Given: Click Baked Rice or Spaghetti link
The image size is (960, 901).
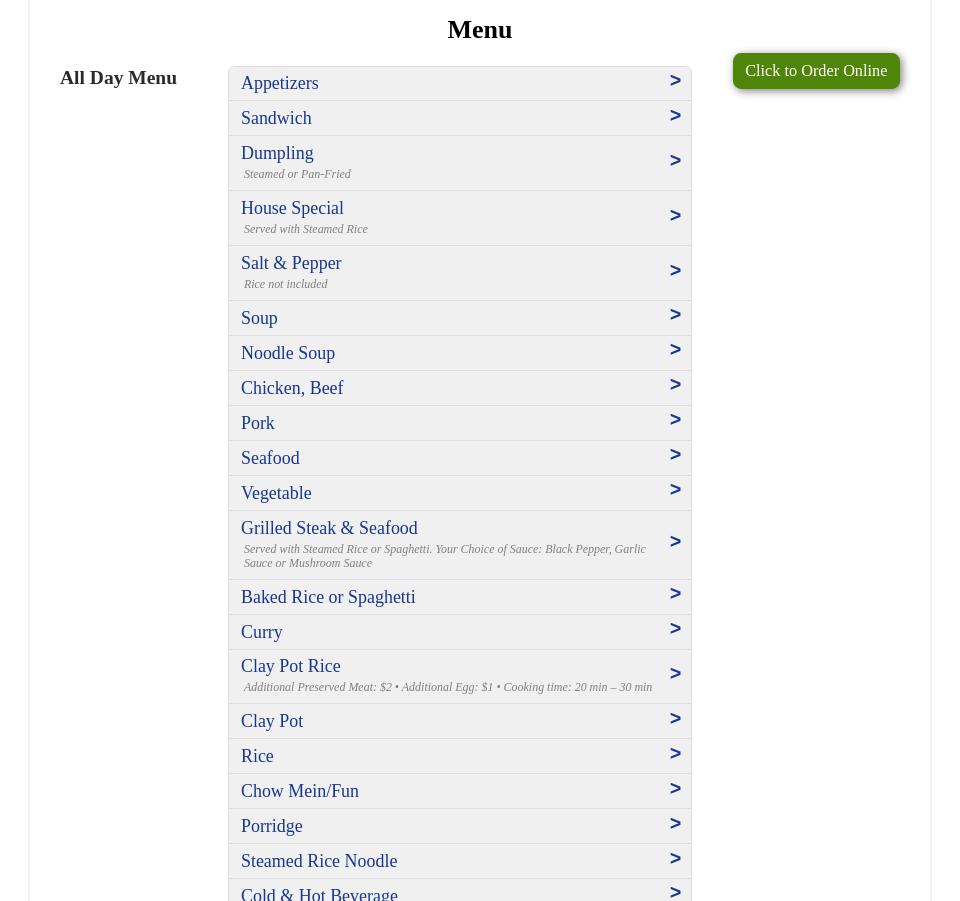Looking at the screenshot, I should point(328,597).
